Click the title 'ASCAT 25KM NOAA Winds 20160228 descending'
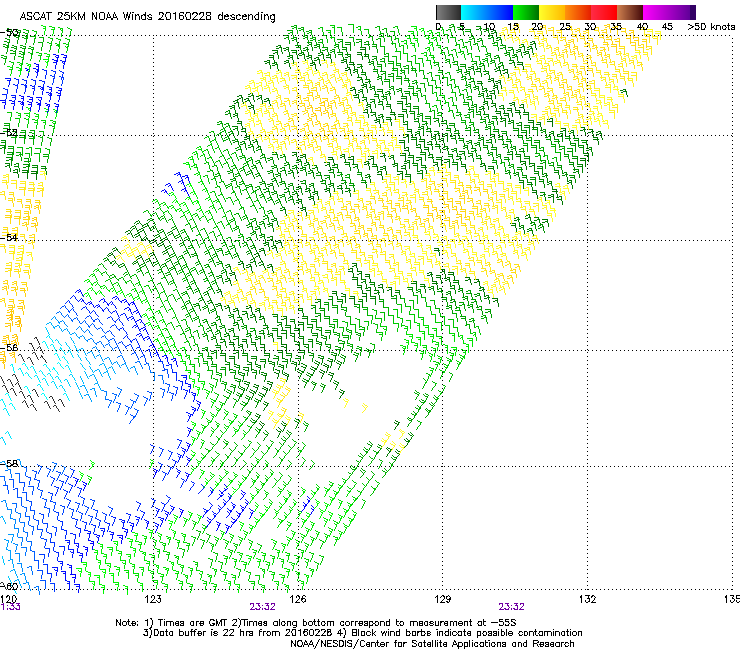Image resolution: width=740 pixels, height=650 pixels. 147,17
